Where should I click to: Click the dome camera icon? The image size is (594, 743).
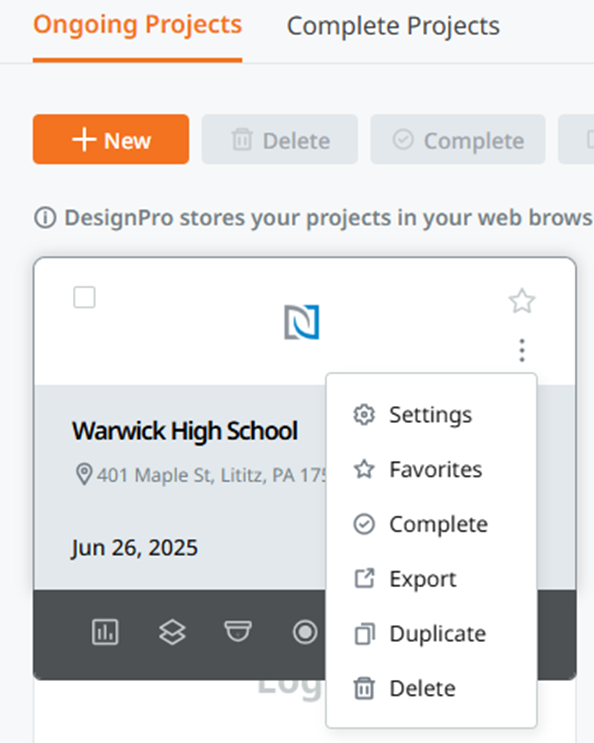tap(238, 631)
